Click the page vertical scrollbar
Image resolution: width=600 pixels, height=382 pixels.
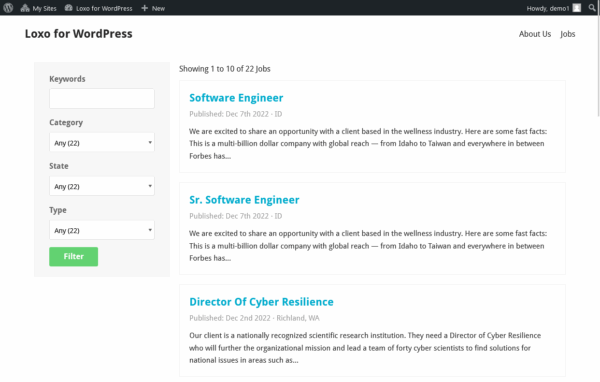click(598, 65)
